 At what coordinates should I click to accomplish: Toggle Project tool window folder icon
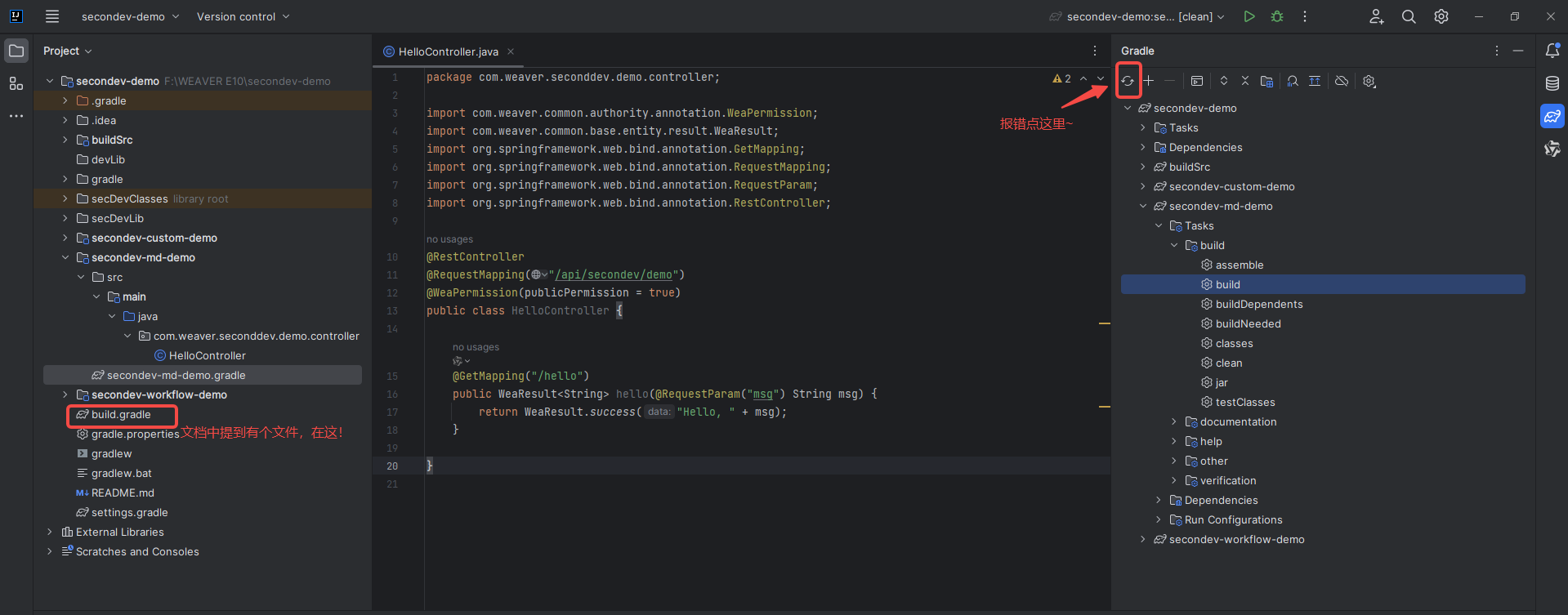pos(16,51)
